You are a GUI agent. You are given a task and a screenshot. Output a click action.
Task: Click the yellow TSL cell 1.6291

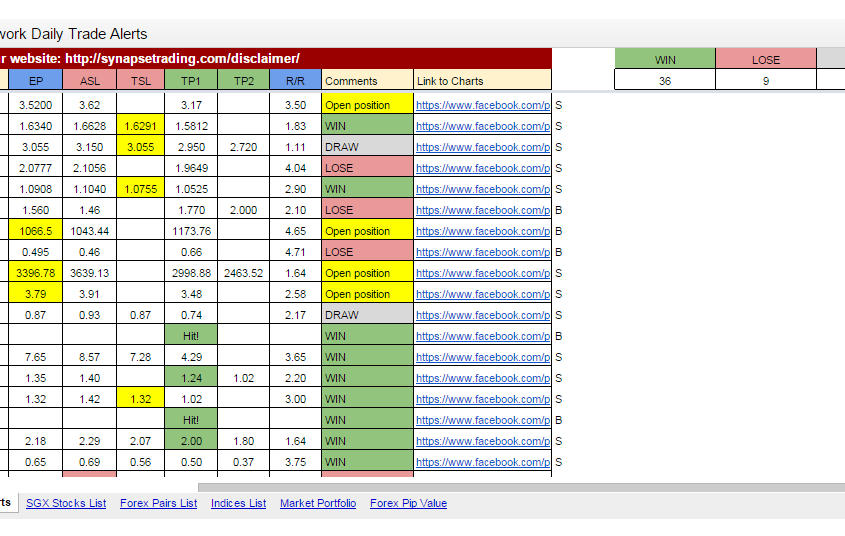(x=141, y=126)
